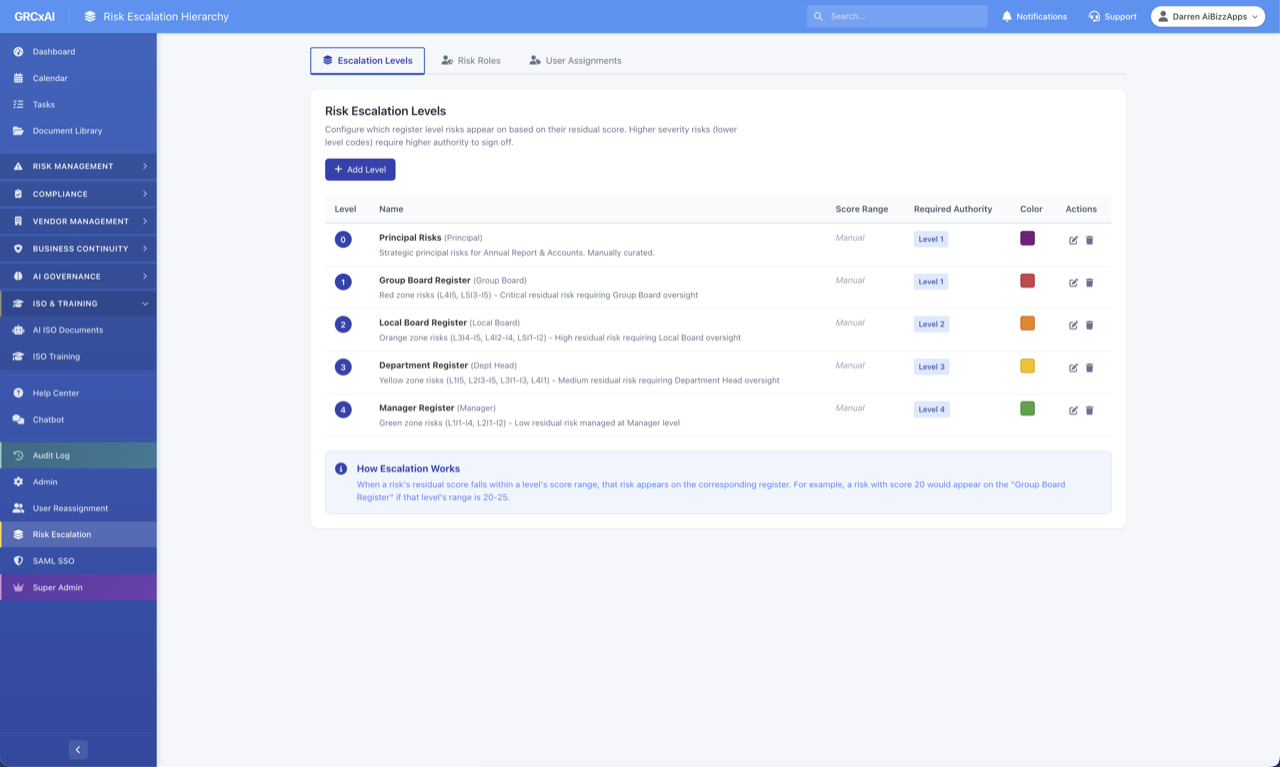Click edit icon for Principal Risks row

click(x=1073, y=240)
